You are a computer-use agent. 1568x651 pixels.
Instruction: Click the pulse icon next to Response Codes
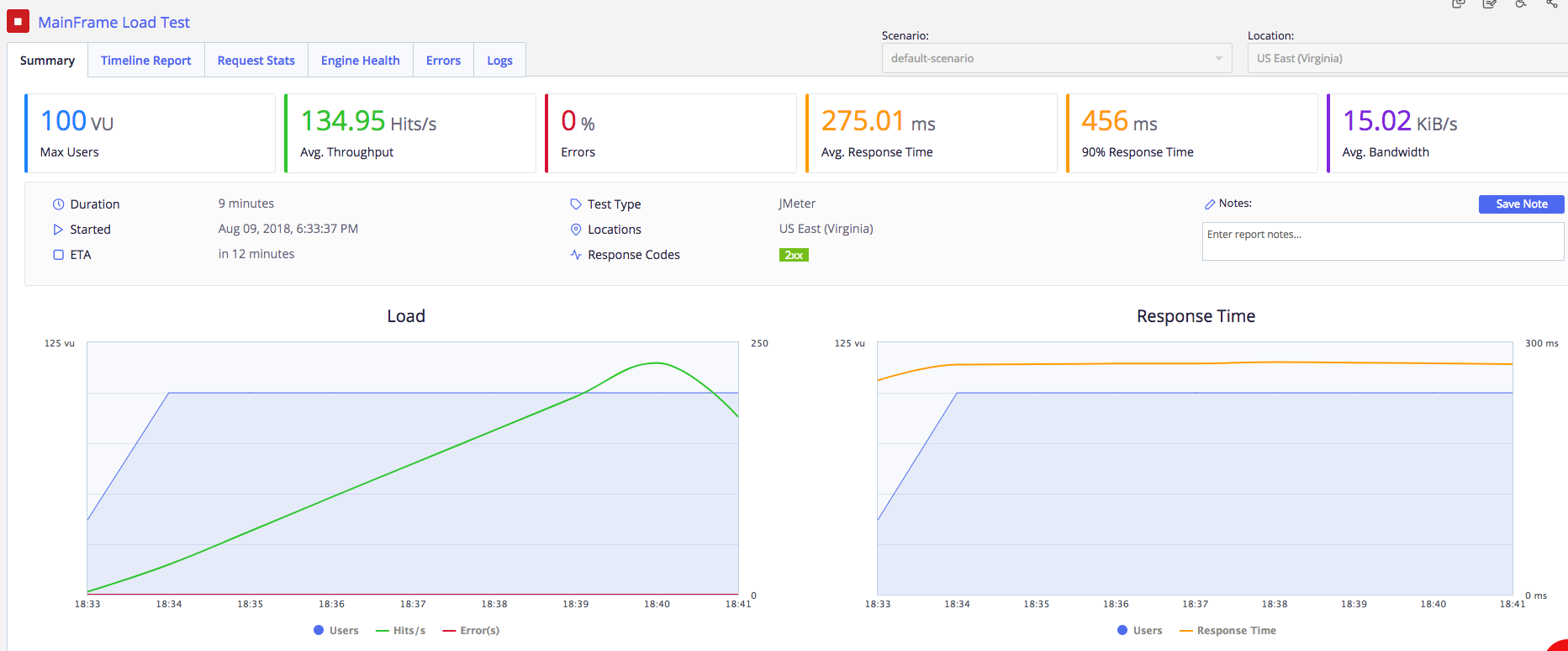point(576,255)
